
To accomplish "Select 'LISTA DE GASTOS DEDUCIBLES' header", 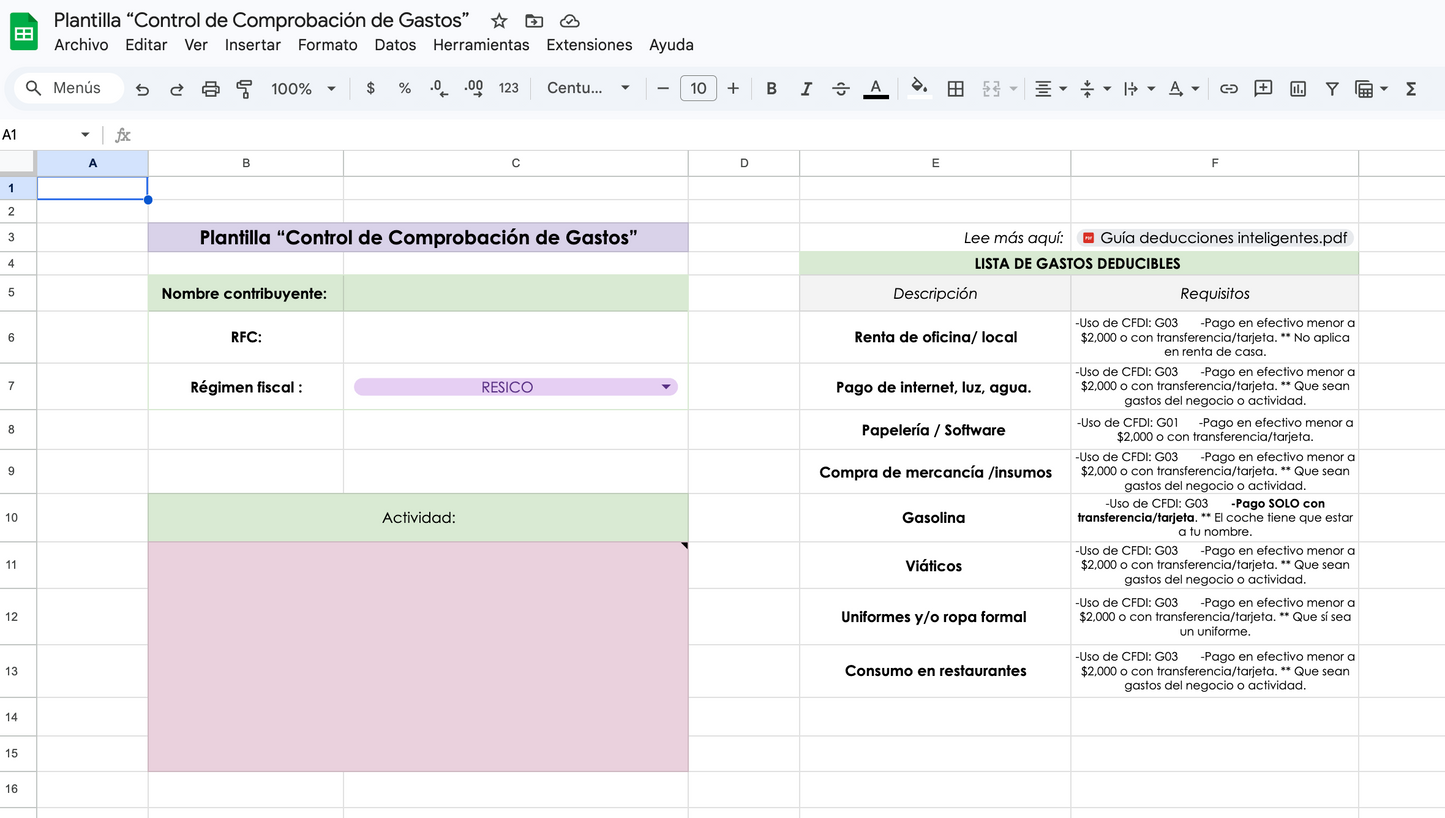I will tap(1078, 264).
